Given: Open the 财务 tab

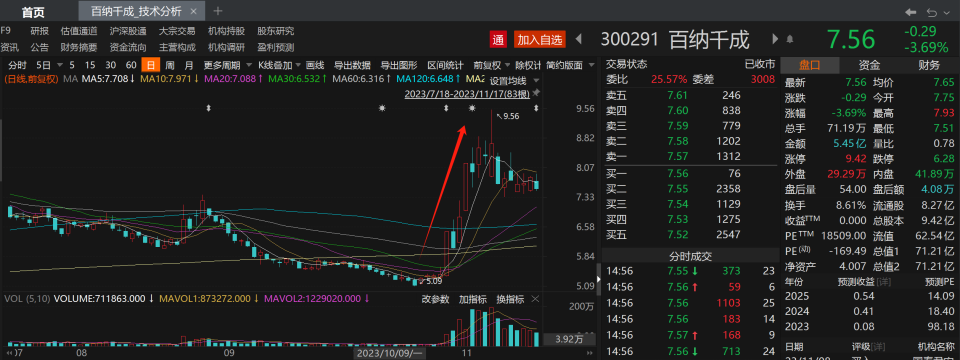Looking at the screenshot, I should coord(929,65).
